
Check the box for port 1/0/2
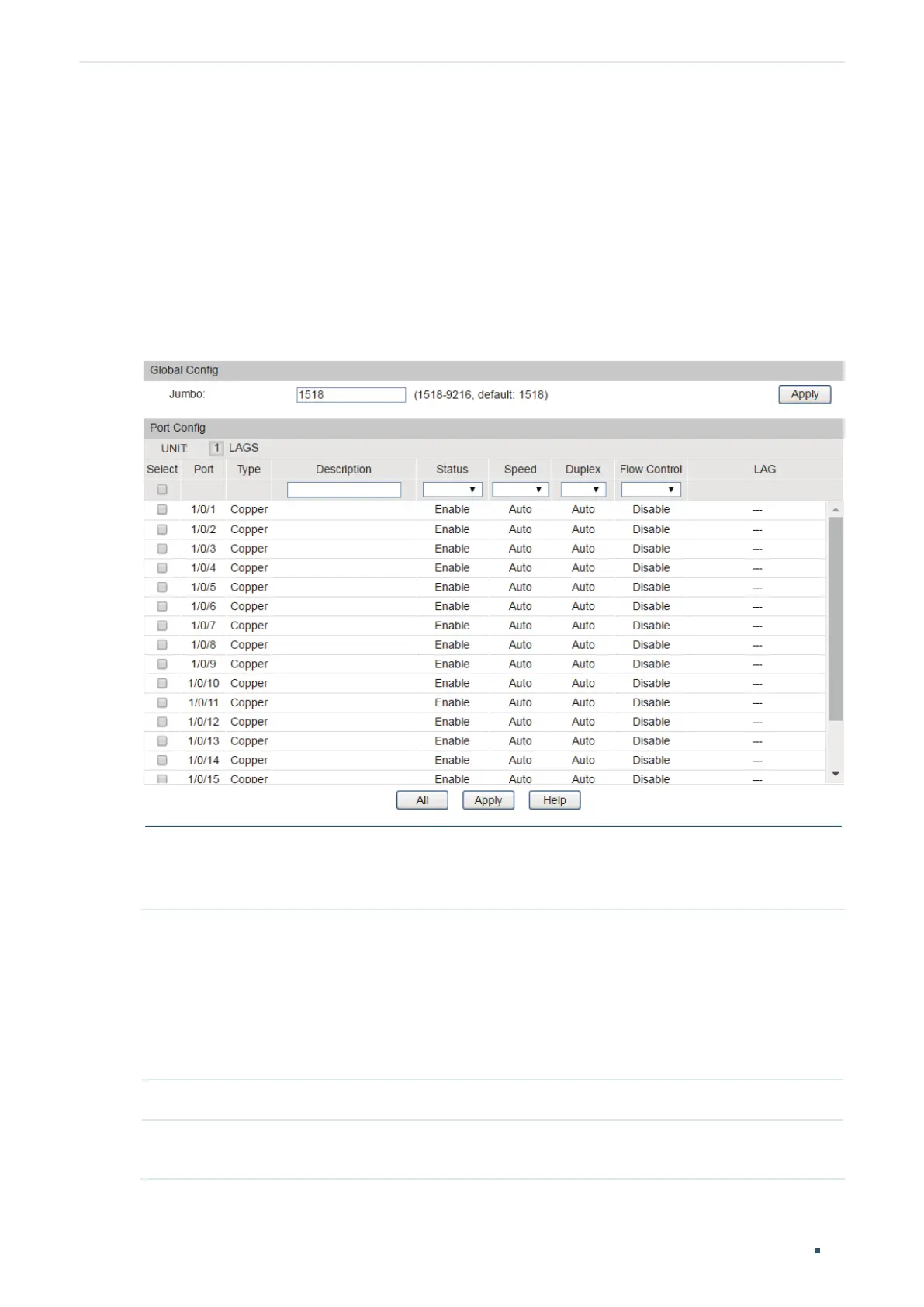coord(162,529)
